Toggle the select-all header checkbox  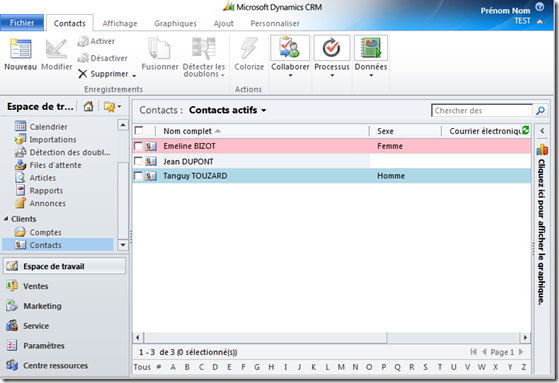click(x=139, y=131)
